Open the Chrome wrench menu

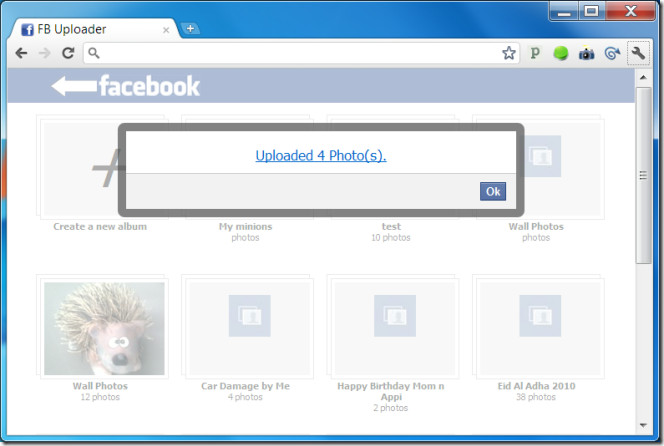pyautogui.click(x=638, y=53)
